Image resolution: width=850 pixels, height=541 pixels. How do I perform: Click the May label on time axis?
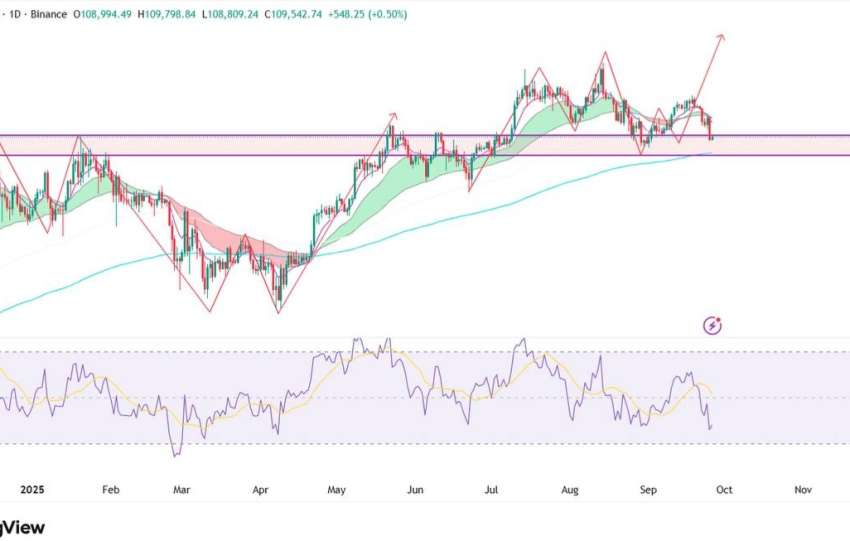click(337, 491)
